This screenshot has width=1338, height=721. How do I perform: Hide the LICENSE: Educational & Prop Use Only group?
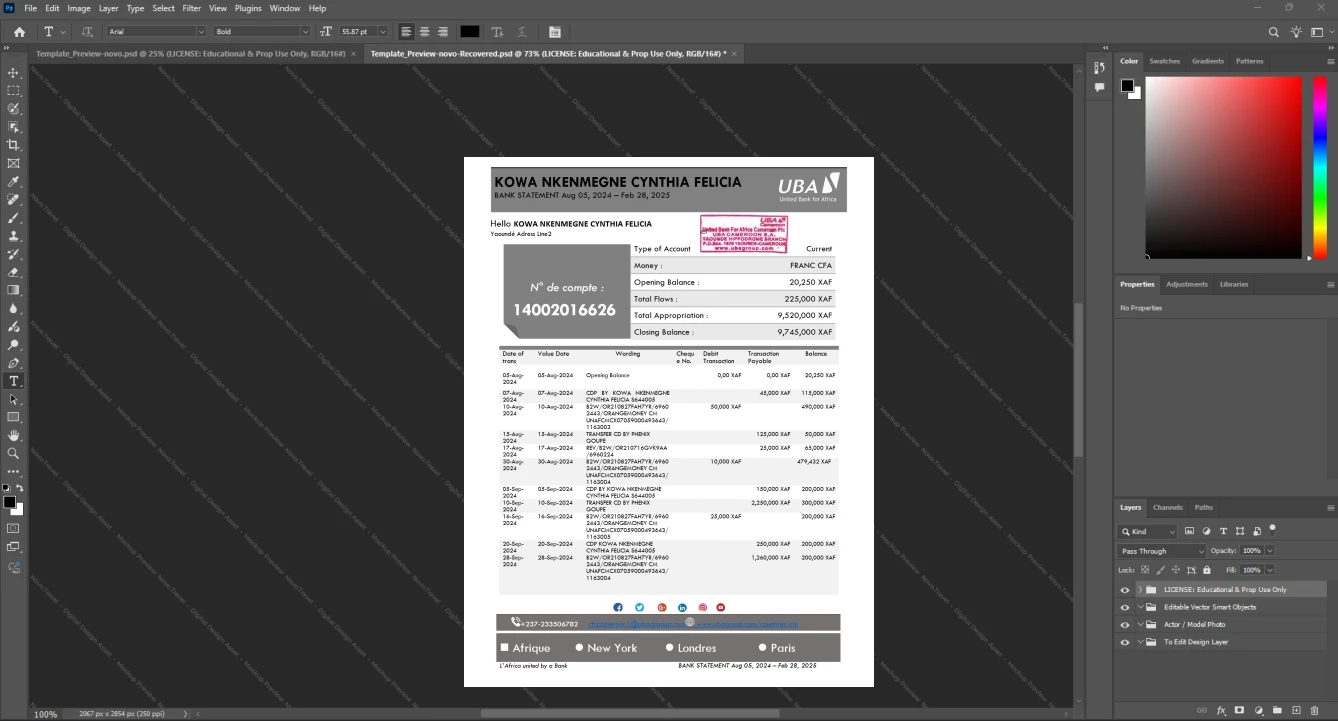pyautogui.click(x=1125, y=590)
